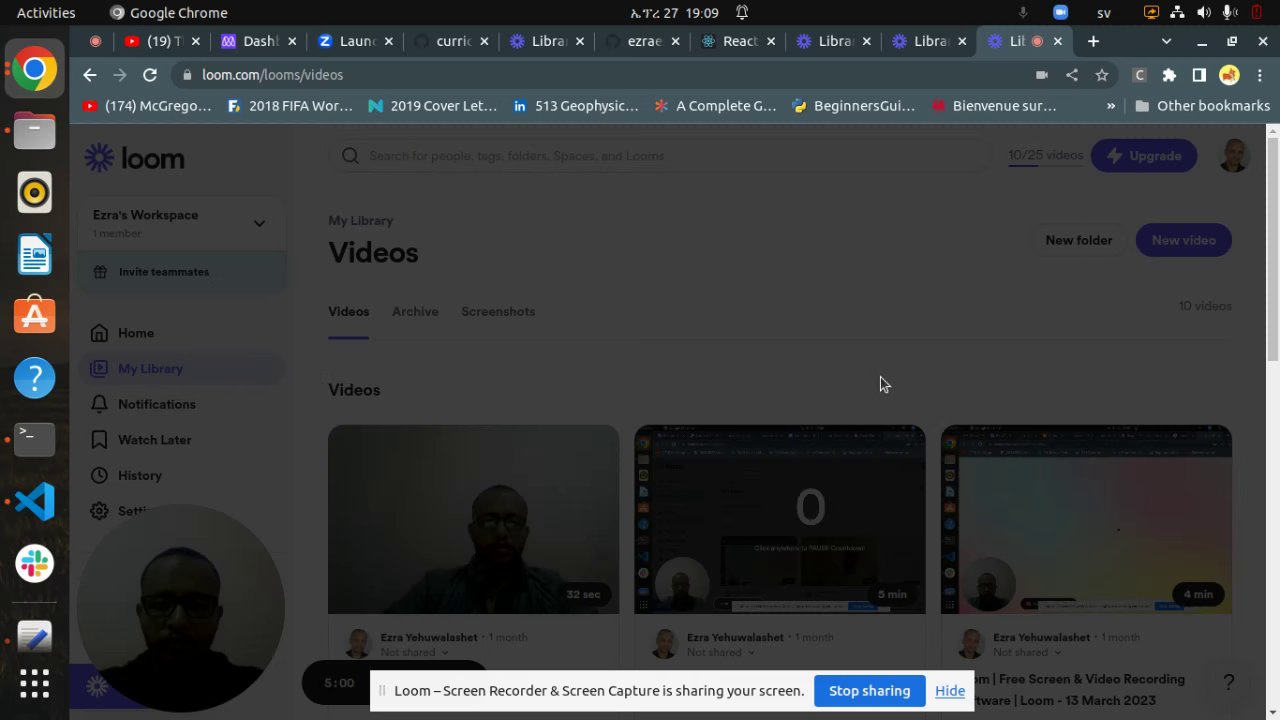Open the 4 min video thumbnail
This screenshot has width=1280, height=720.
coord(1086,519)
